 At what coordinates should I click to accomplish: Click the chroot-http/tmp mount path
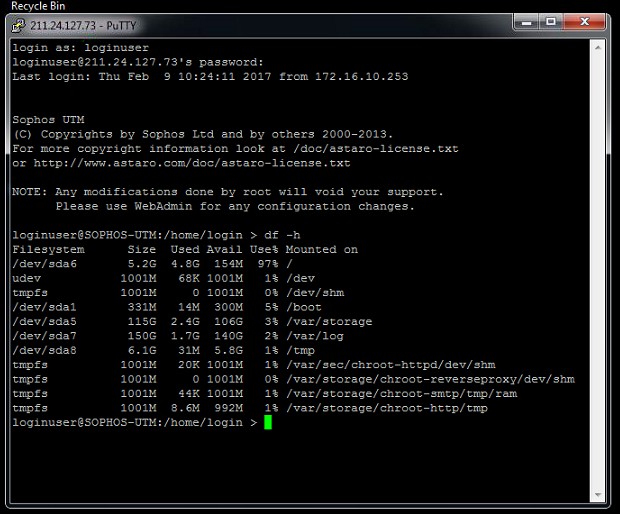387,408
